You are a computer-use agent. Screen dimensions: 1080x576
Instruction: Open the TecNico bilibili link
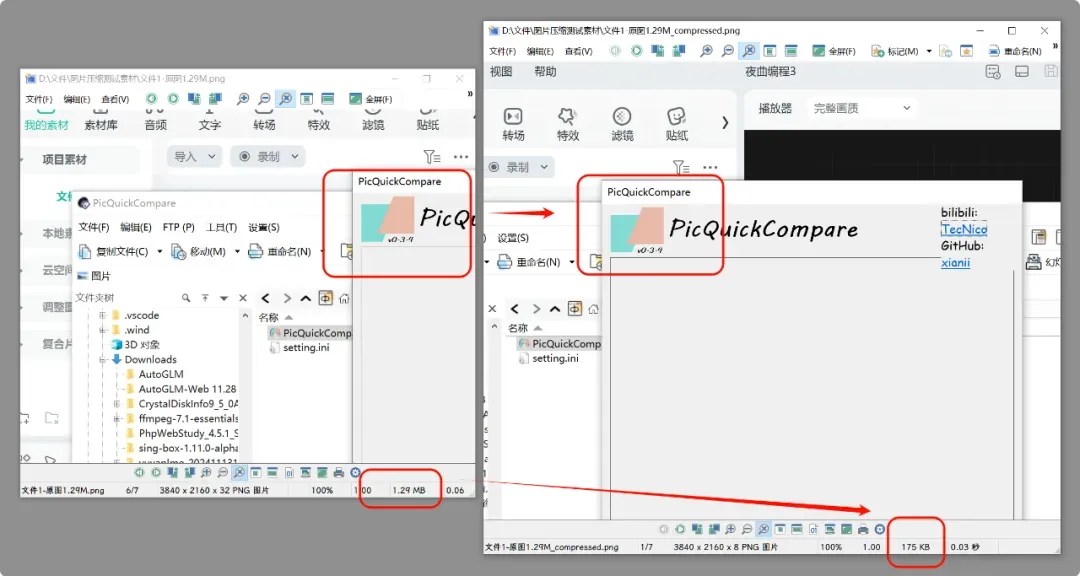pos(964,229)
